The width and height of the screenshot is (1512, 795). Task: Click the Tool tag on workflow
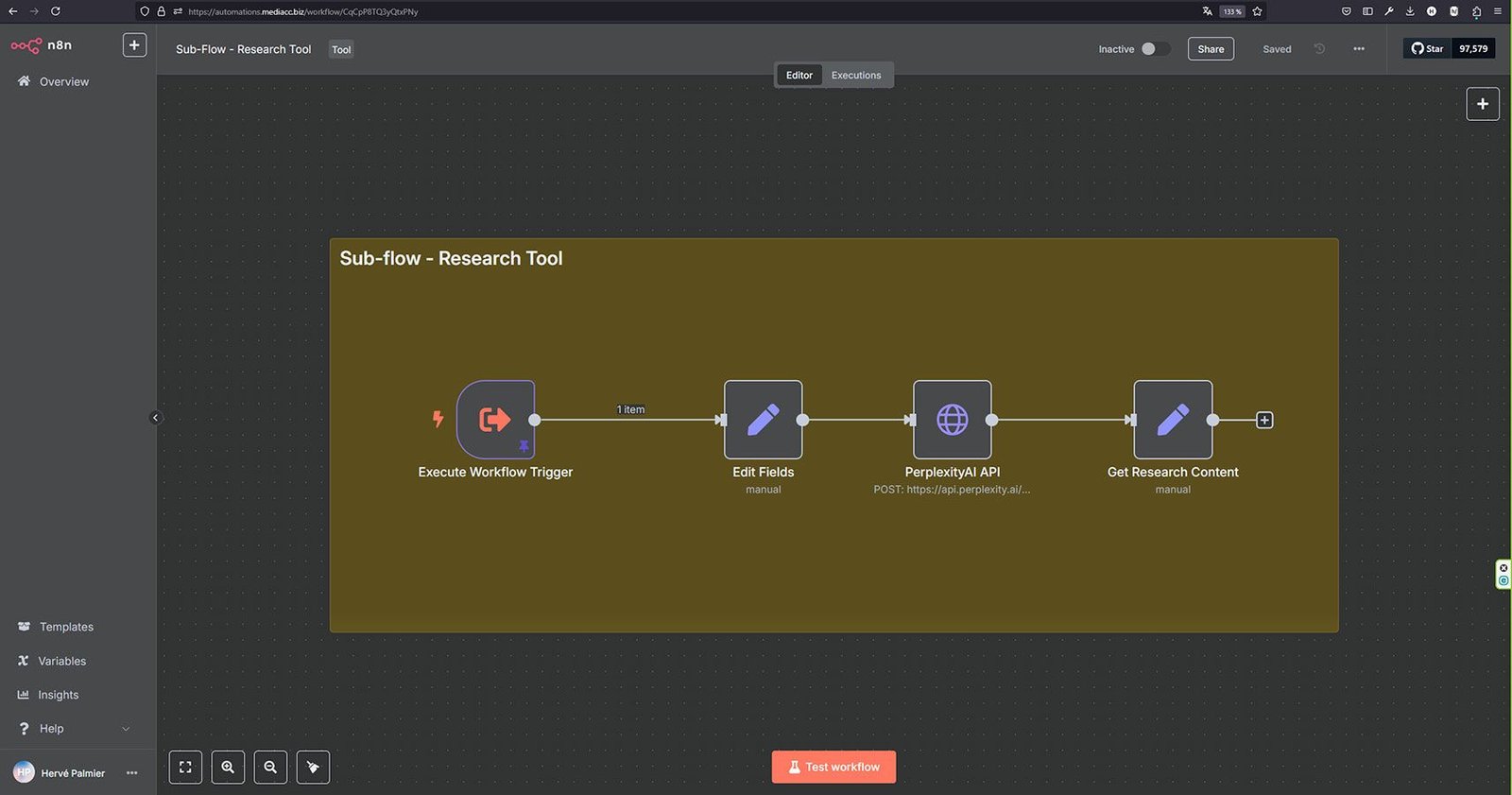341,50
